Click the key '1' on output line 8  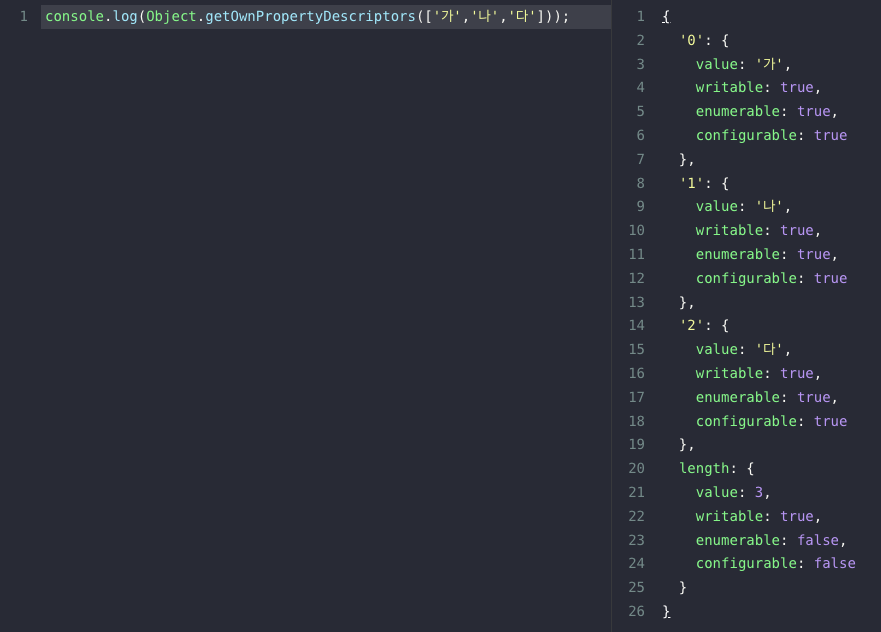coord(692,183)
